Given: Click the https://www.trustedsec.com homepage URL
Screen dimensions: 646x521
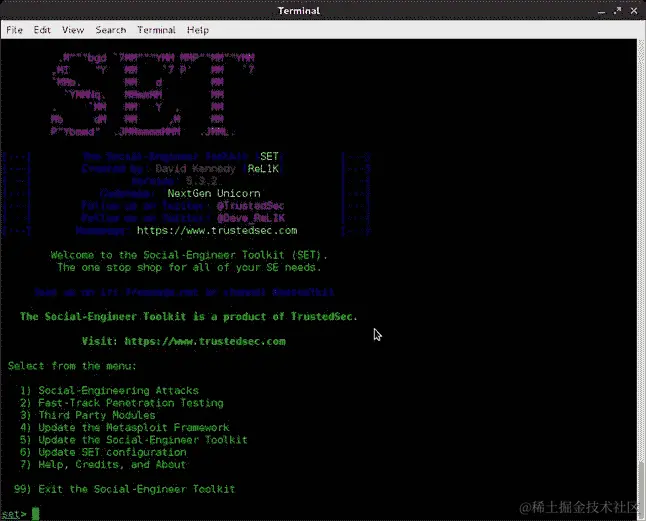Looking at the screenshot, I should 217,231.
